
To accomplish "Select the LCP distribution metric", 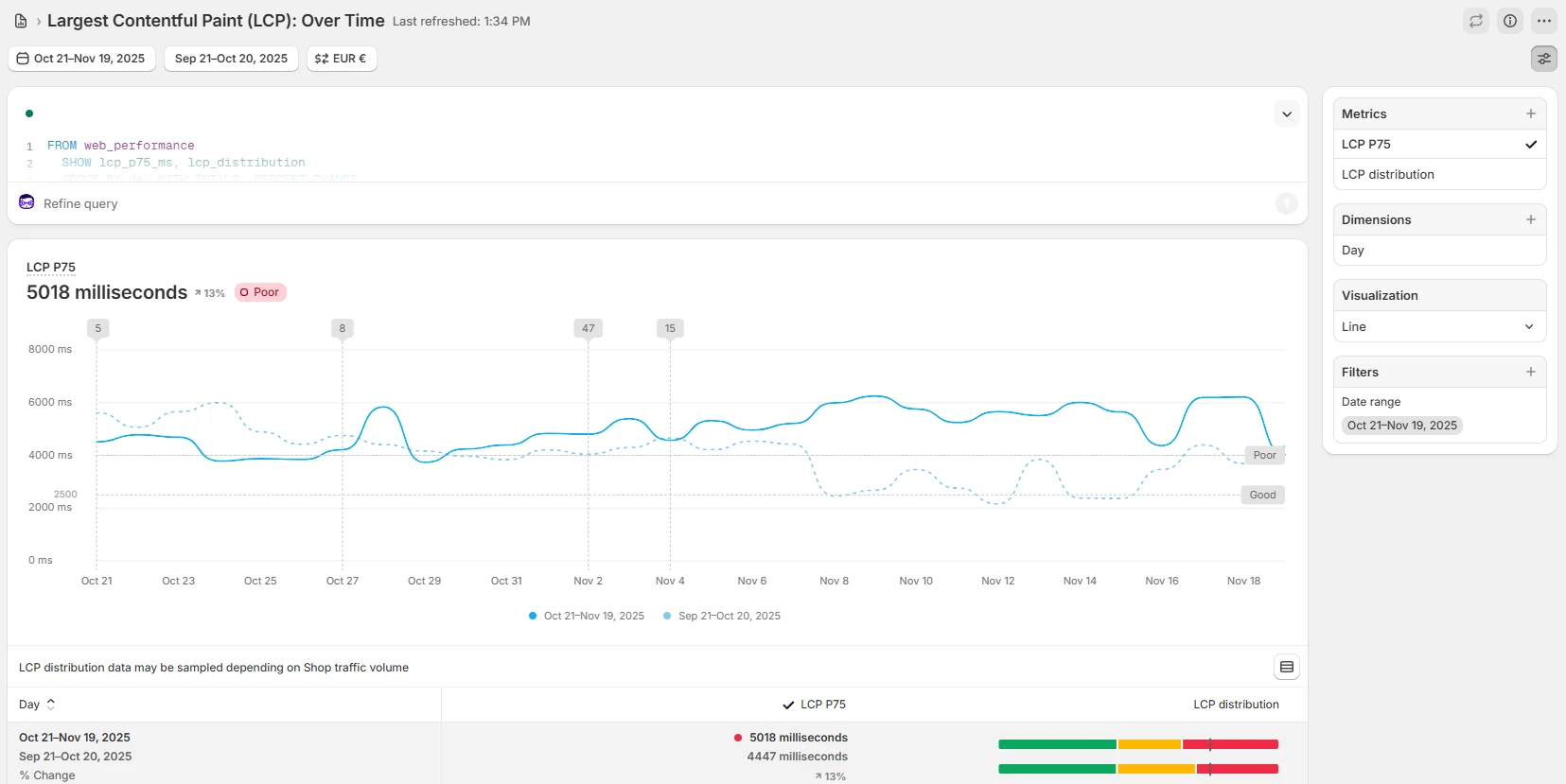I will coord(1439,174).
